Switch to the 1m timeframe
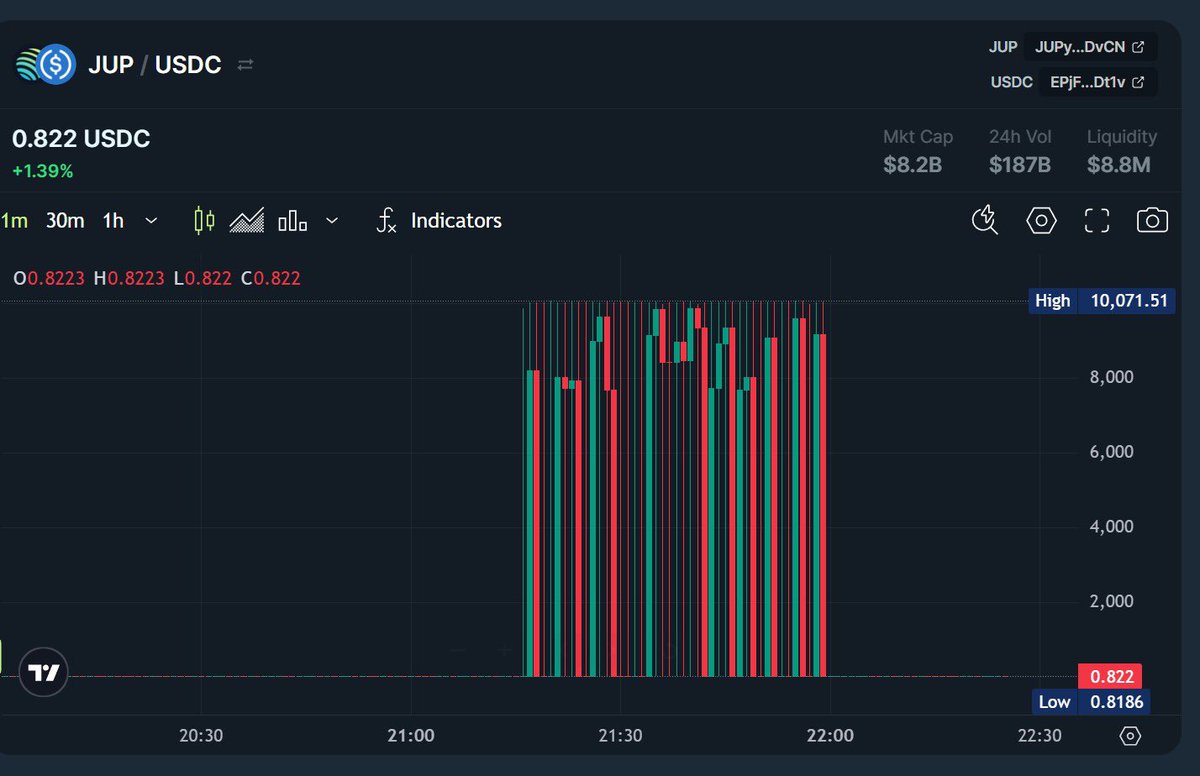 click(x=14, y=220)
